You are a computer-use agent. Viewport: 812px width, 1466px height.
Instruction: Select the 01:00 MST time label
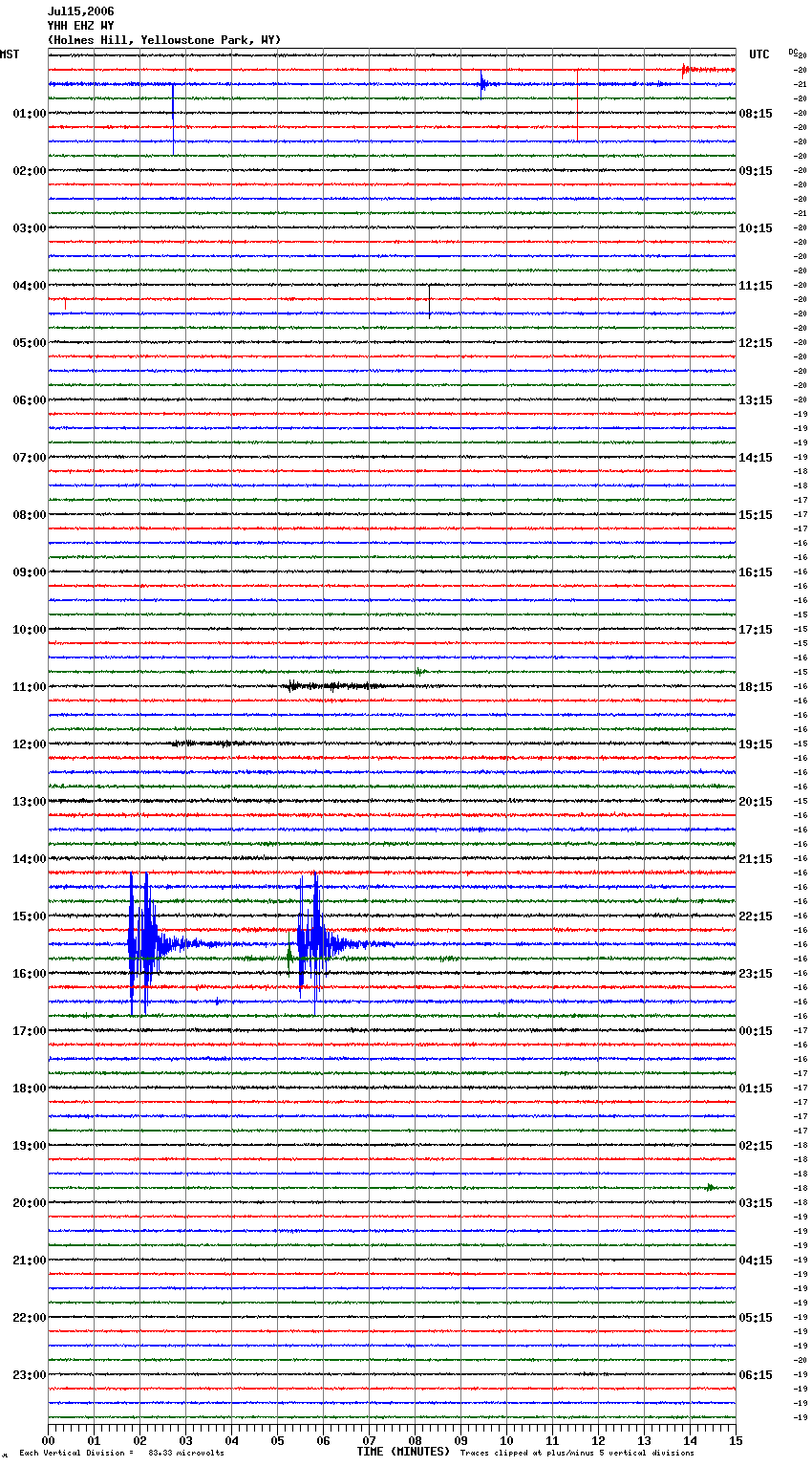point(30,114)
